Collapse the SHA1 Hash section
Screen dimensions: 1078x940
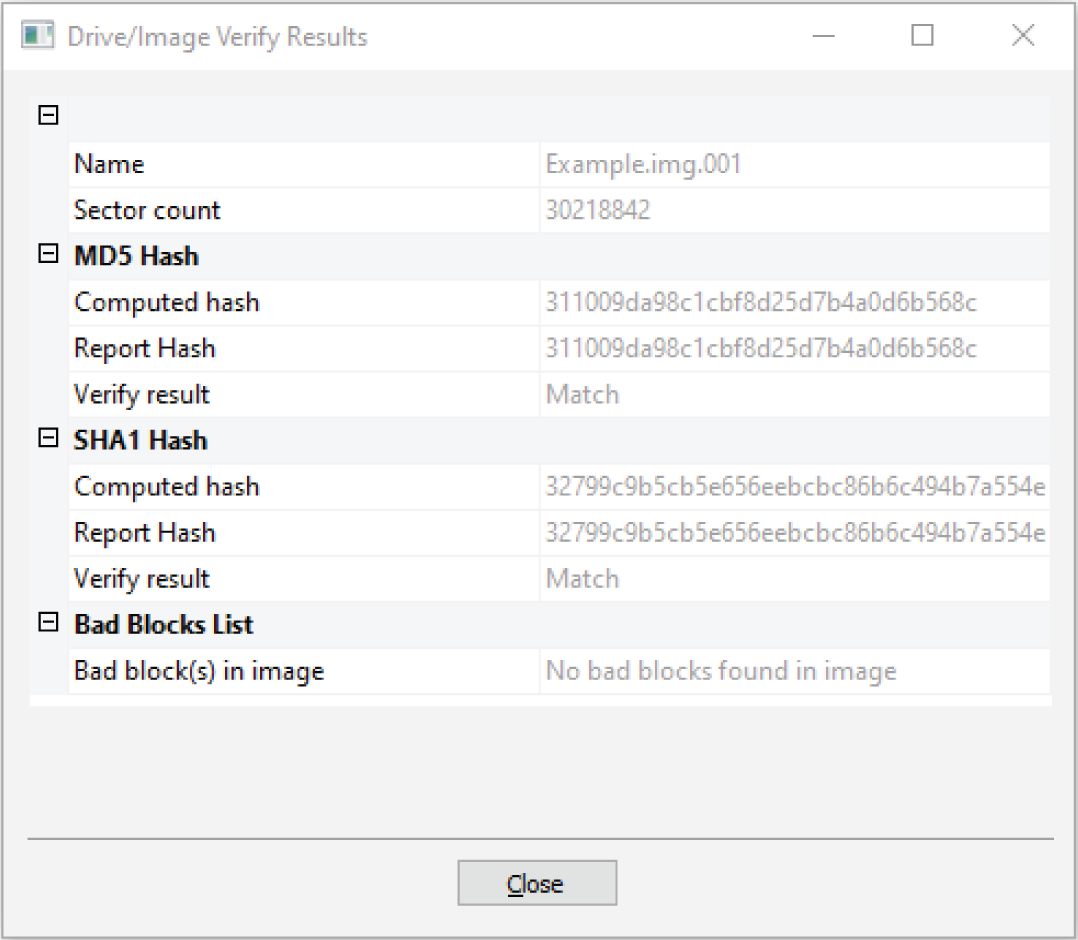(x=48, y=438)
